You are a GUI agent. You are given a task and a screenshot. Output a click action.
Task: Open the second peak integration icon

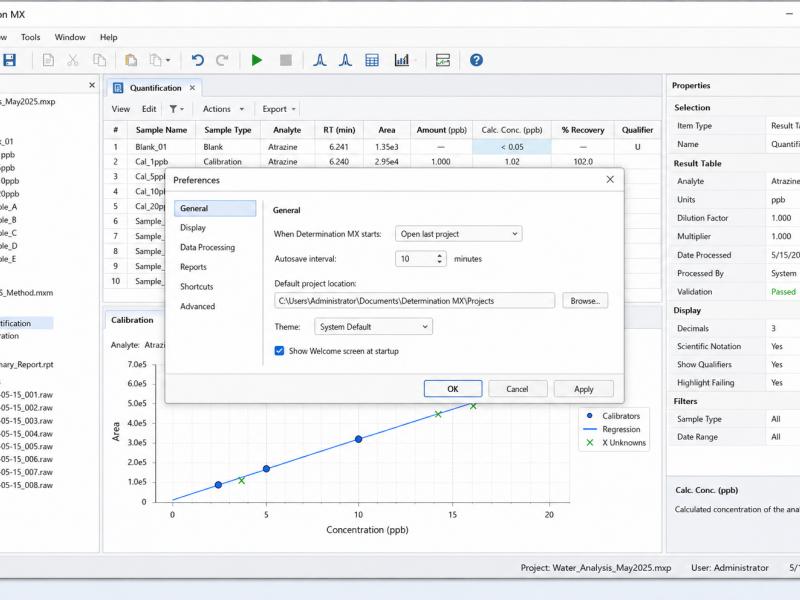[x=345, y=60]
